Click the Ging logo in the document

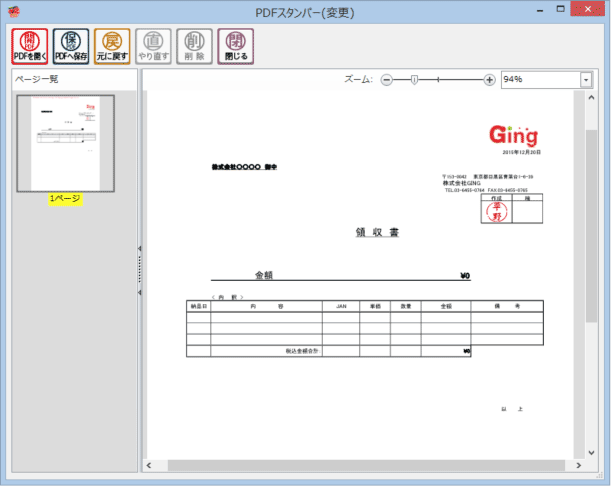tap(514, 135)
